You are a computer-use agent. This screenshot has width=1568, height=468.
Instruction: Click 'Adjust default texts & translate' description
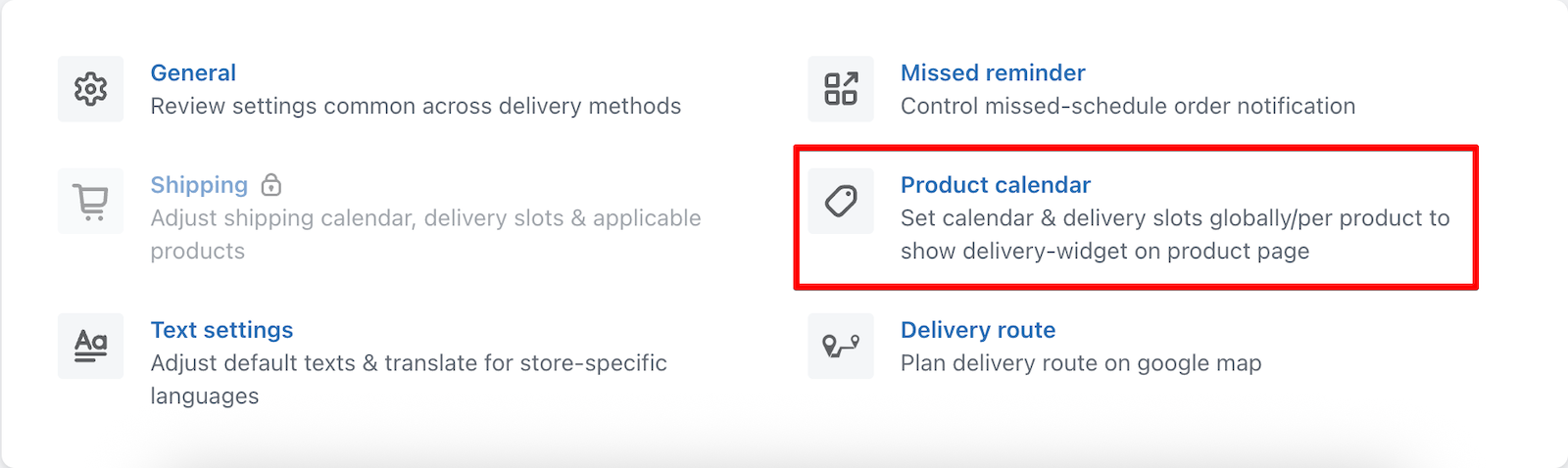point(409,379)
